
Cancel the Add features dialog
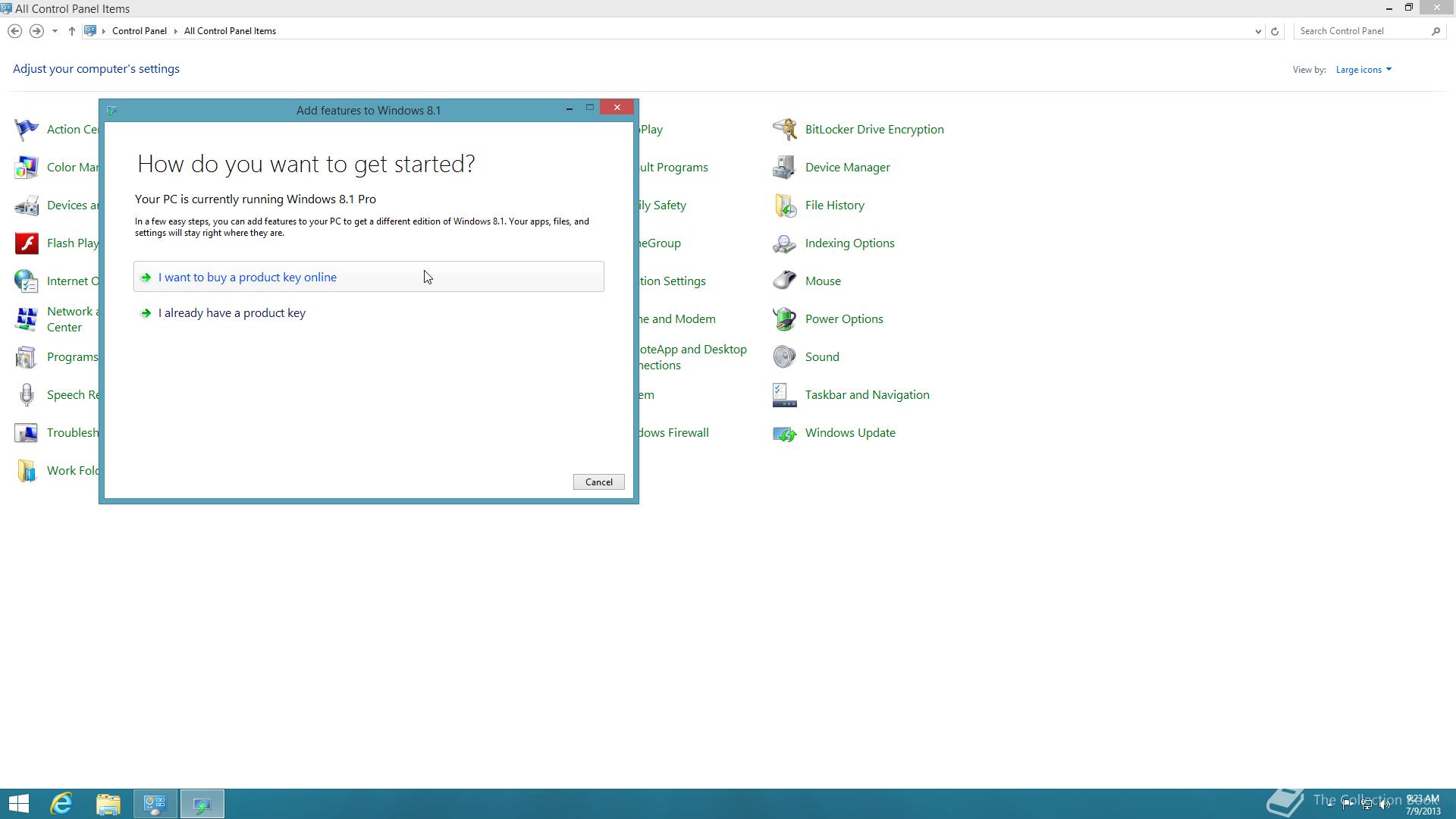coord(598,482)
